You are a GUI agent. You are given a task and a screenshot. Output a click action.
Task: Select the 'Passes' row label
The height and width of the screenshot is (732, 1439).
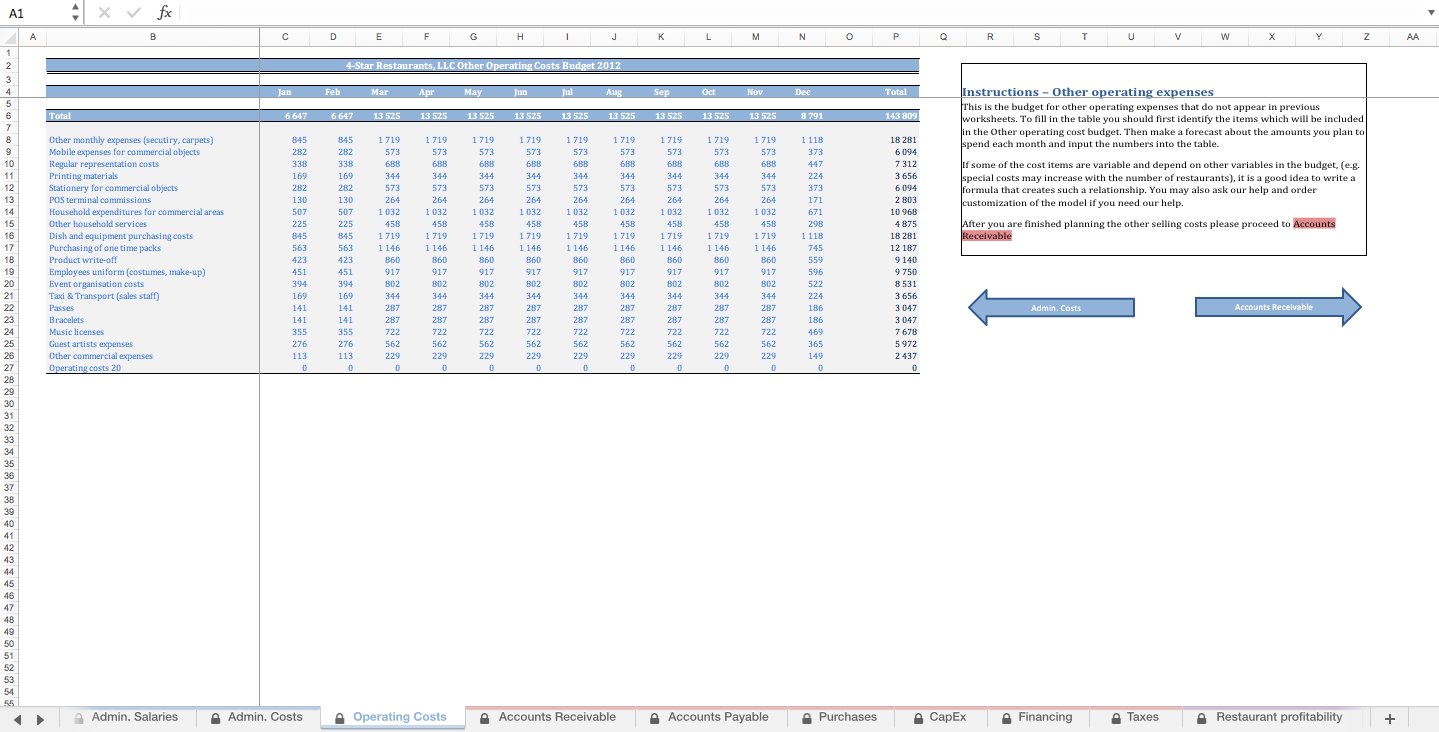click(x=62, y=308)
